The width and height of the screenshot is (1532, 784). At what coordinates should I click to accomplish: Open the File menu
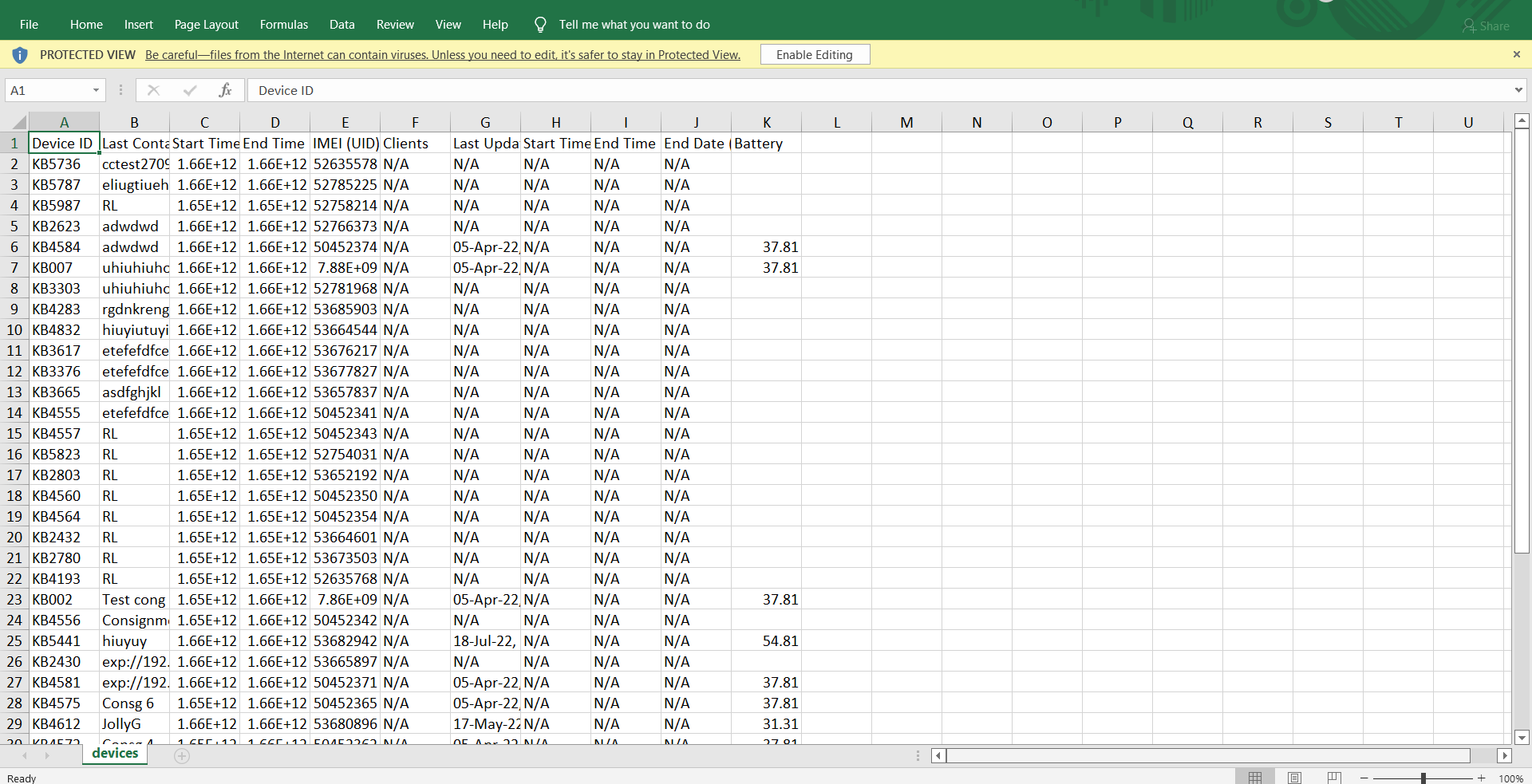point(29,25)
